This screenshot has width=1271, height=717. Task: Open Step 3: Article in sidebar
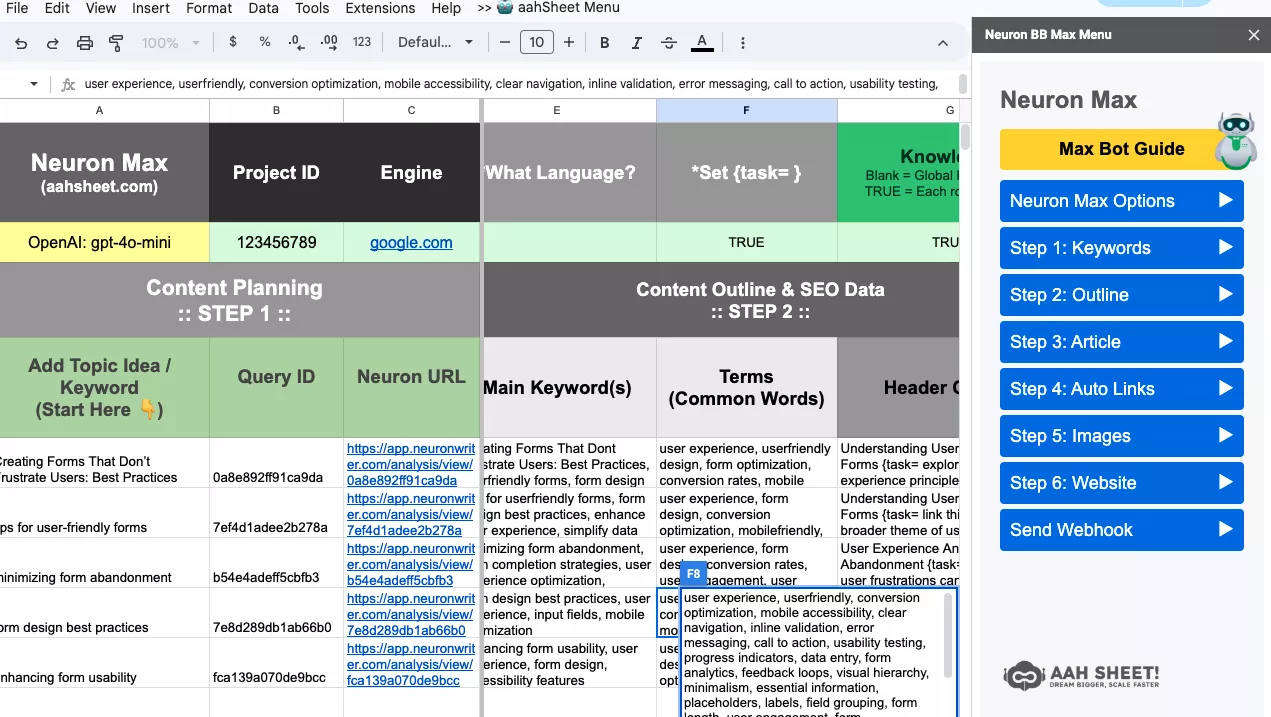(1121, 342)
